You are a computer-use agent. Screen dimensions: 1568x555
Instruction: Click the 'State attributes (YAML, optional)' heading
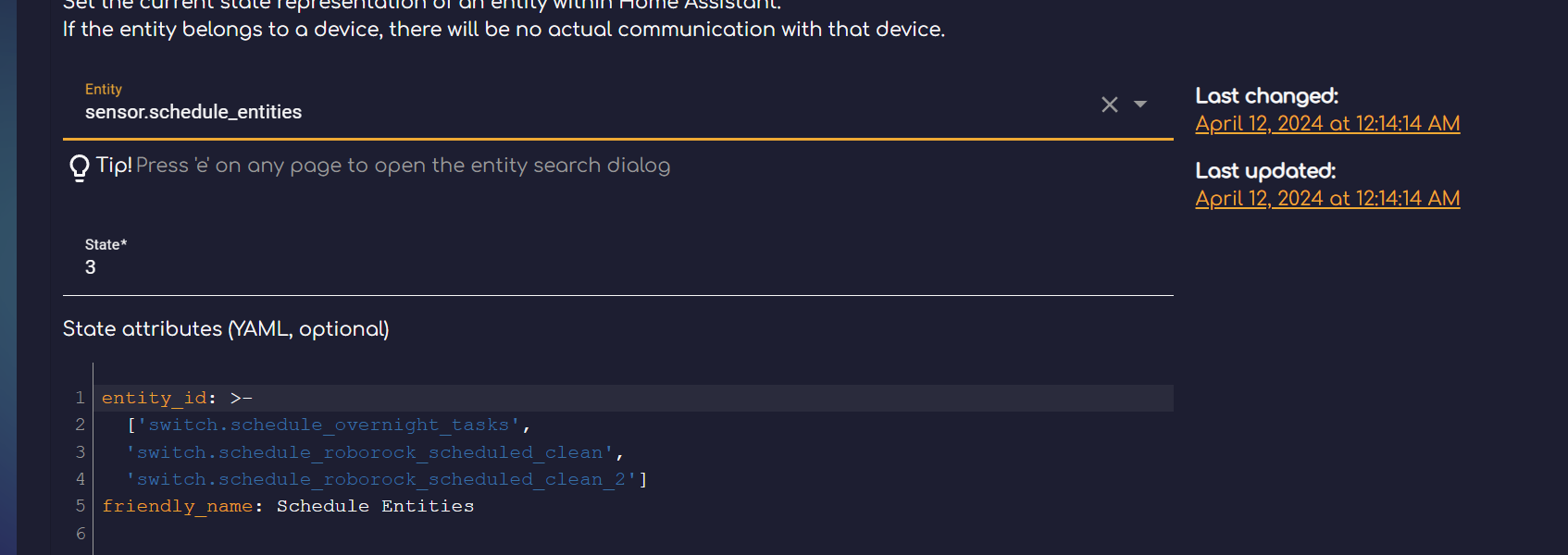pos(225,328)
